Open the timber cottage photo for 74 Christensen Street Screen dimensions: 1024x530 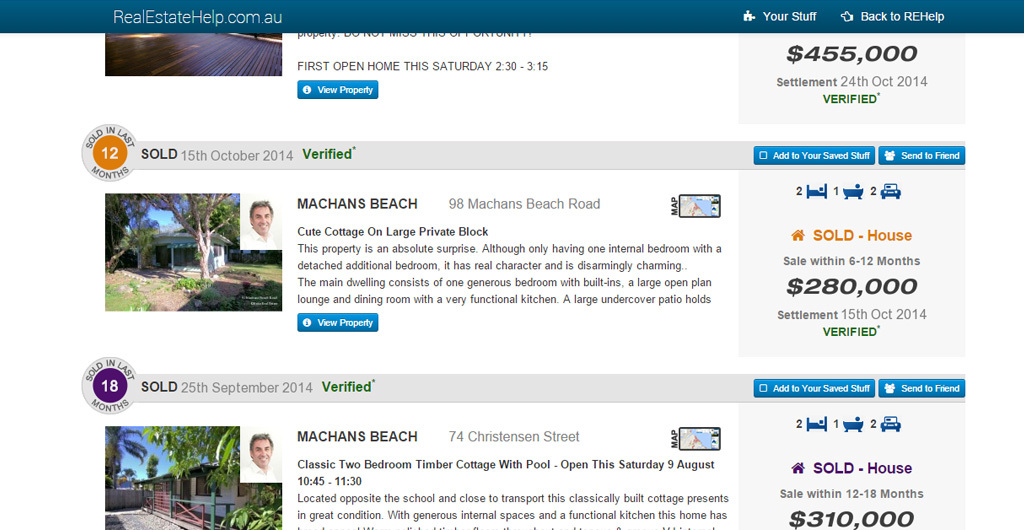(193, 478)
